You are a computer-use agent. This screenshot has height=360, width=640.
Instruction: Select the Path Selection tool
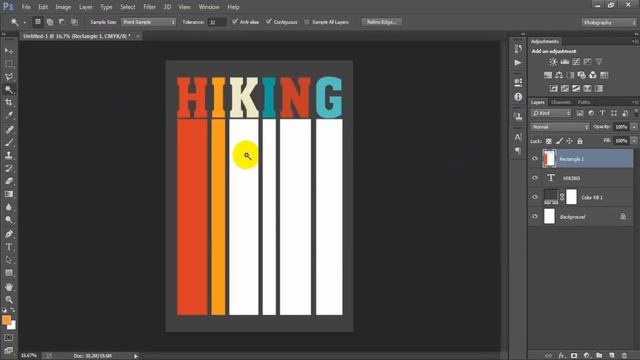[x=9, y=260]
